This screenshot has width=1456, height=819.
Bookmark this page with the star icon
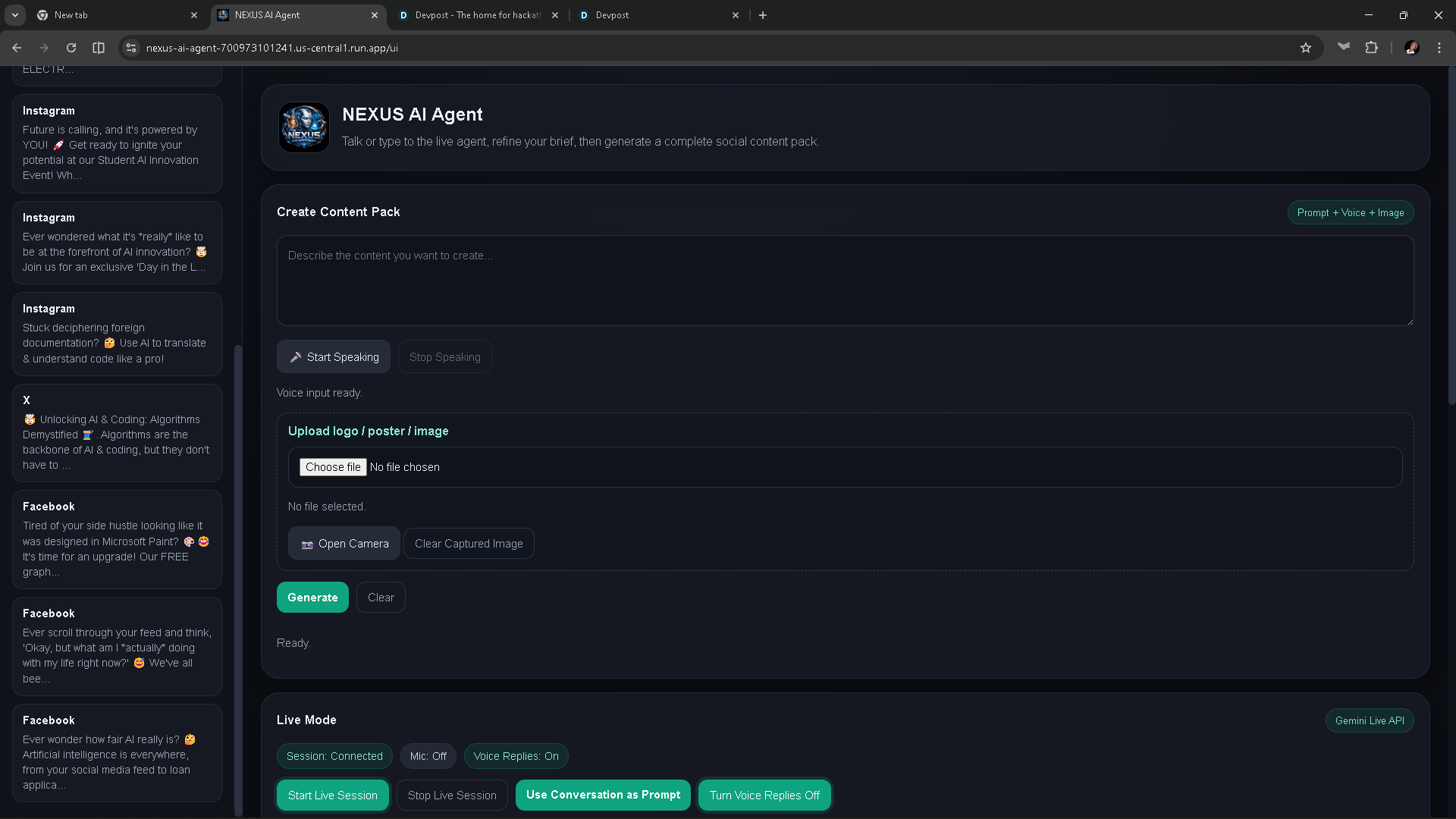(x=1305, y=48)
